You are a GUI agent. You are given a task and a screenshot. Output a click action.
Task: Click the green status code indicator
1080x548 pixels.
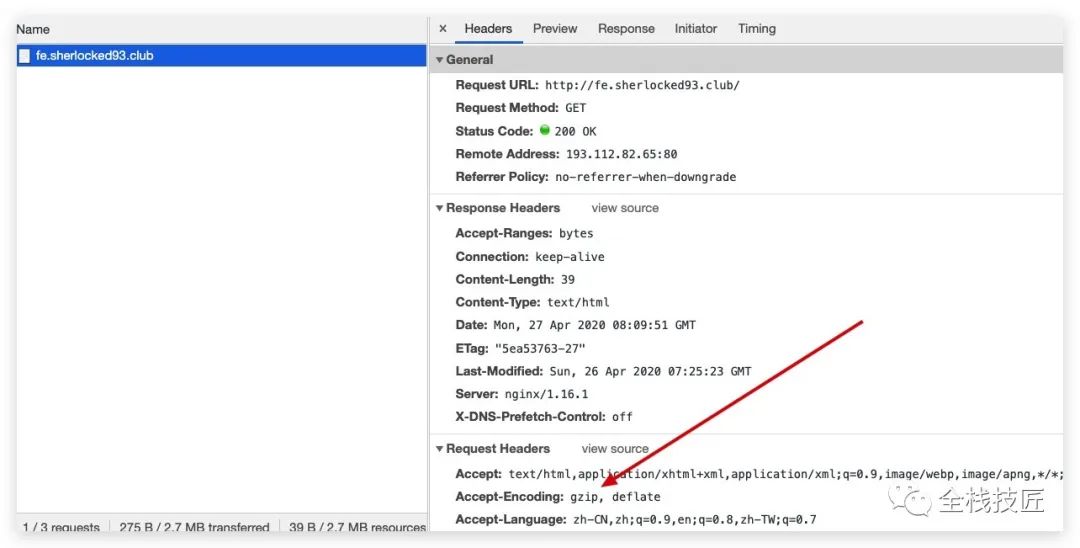(x=544, y=130)
